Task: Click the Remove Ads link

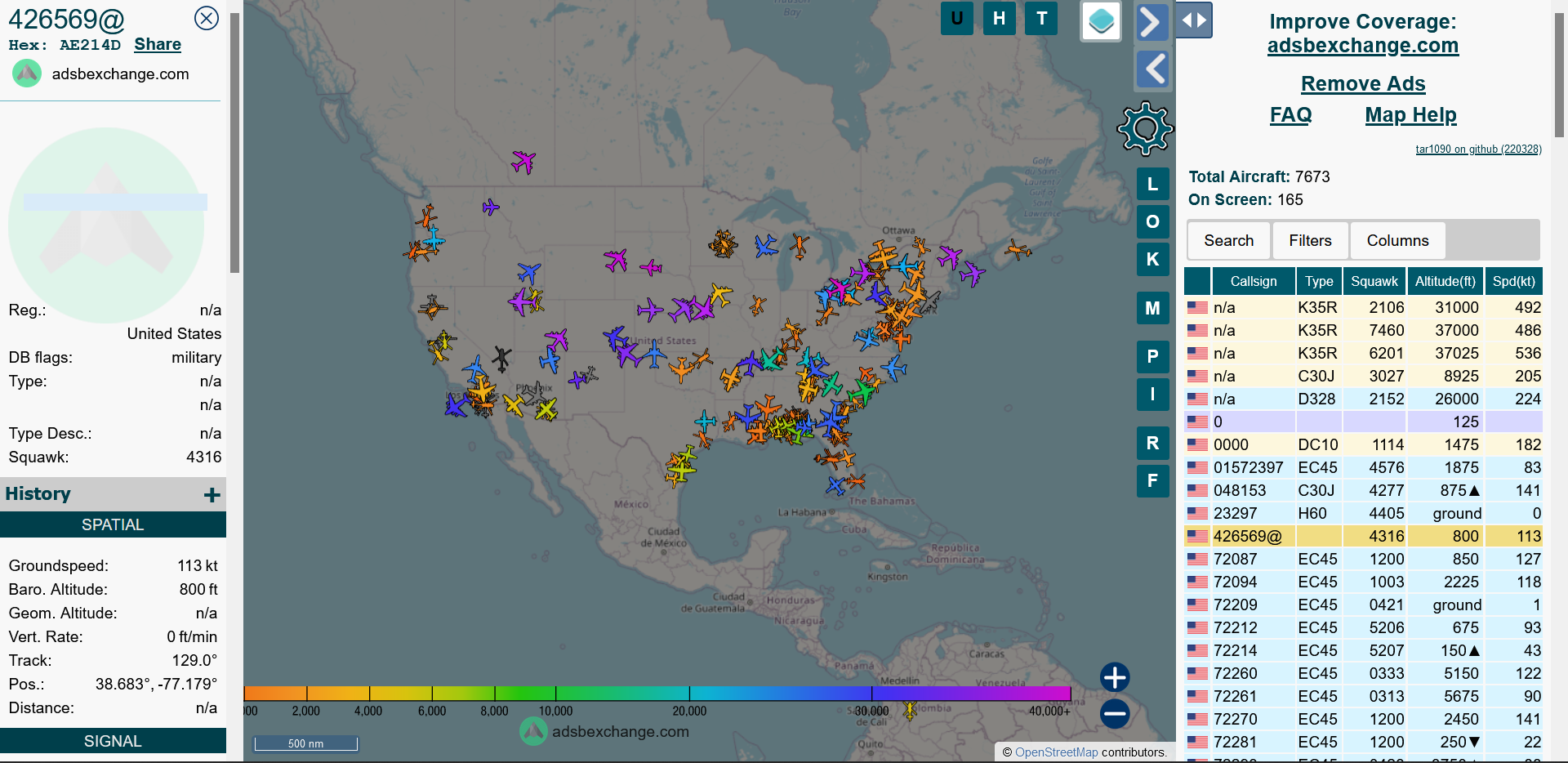Action: (1363, 84)
